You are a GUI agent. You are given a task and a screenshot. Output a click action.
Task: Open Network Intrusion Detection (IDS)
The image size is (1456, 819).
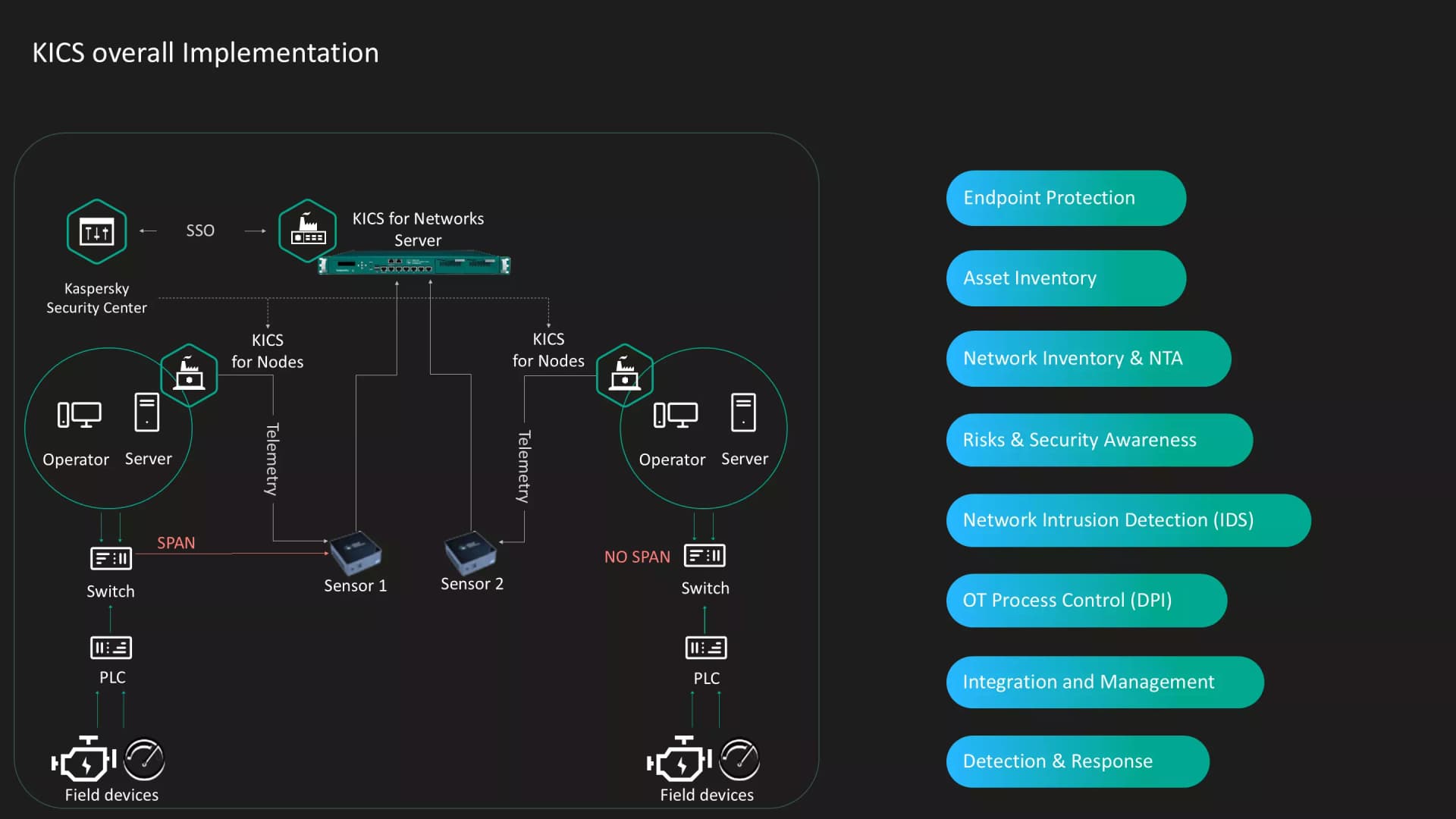tap(1128, 520)
